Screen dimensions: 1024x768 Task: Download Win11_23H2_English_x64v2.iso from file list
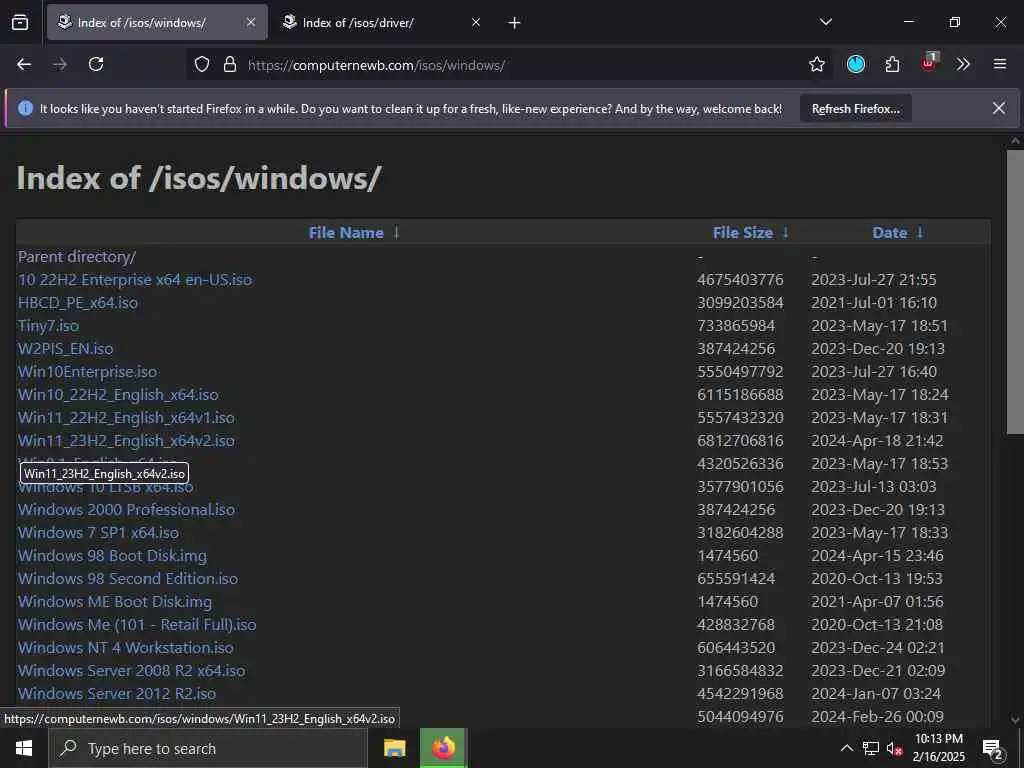(x=126, y=440)
